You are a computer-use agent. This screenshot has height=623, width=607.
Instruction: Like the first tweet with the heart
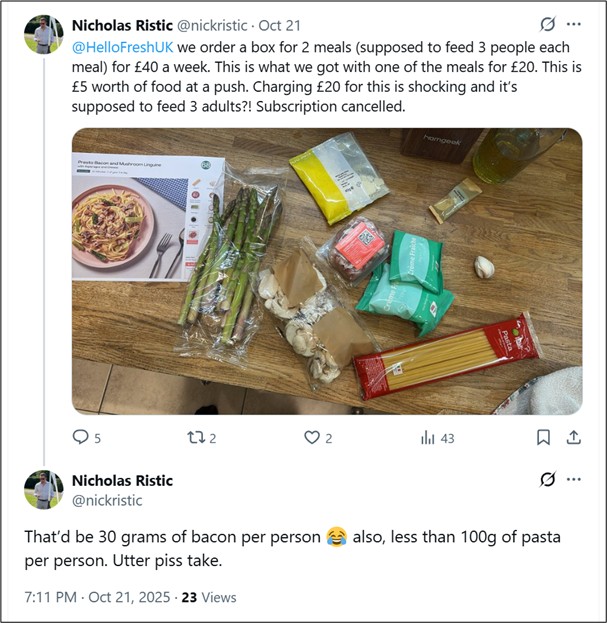[x=311, y=437]
